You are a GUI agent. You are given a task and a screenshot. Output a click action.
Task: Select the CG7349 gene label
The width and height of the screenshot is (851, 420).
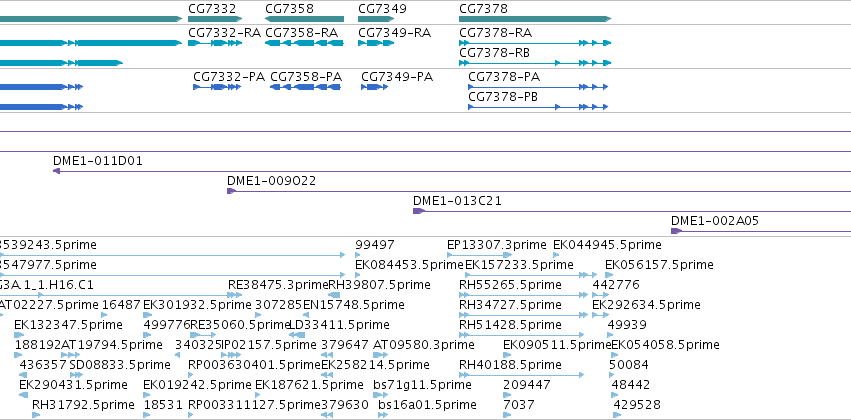tap(382, 9)
